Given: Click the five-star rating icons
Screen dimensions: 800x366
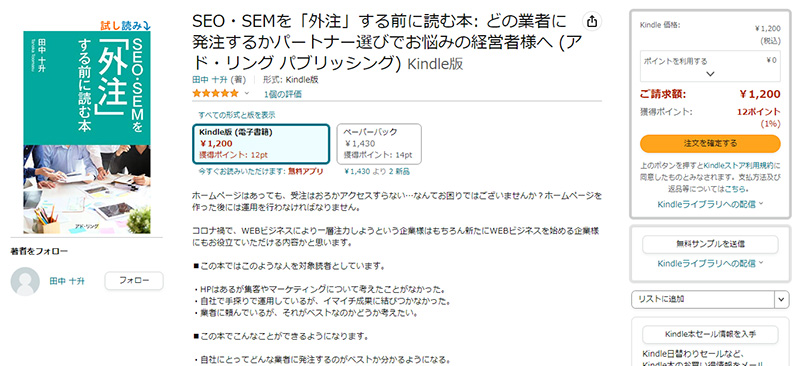Looking at the screenshot, I should (x=215, y=93).
